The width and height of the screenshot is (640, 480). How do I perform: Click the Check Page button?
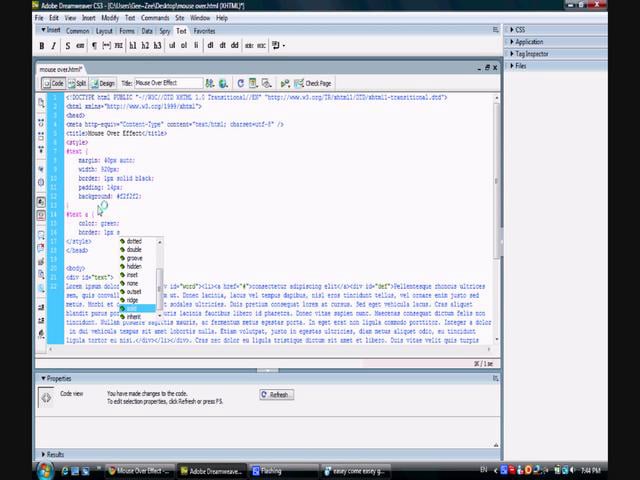tap(314, 83)
